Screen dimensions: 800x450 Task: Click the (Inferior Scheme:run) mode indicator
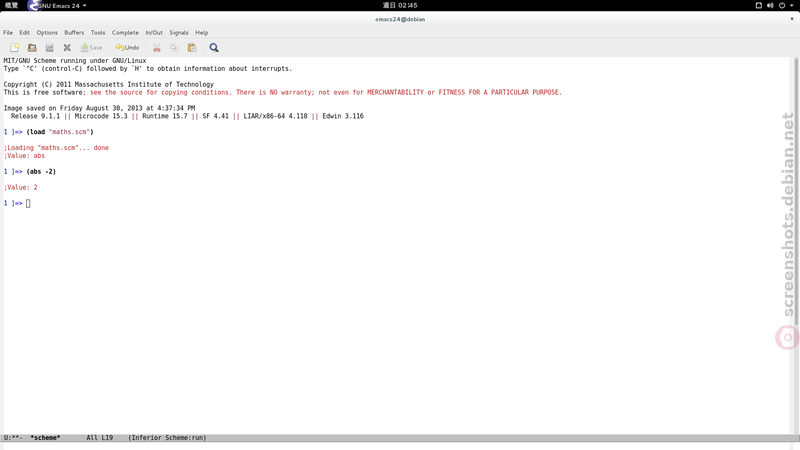pyautogui.click(x=167, y=438)
